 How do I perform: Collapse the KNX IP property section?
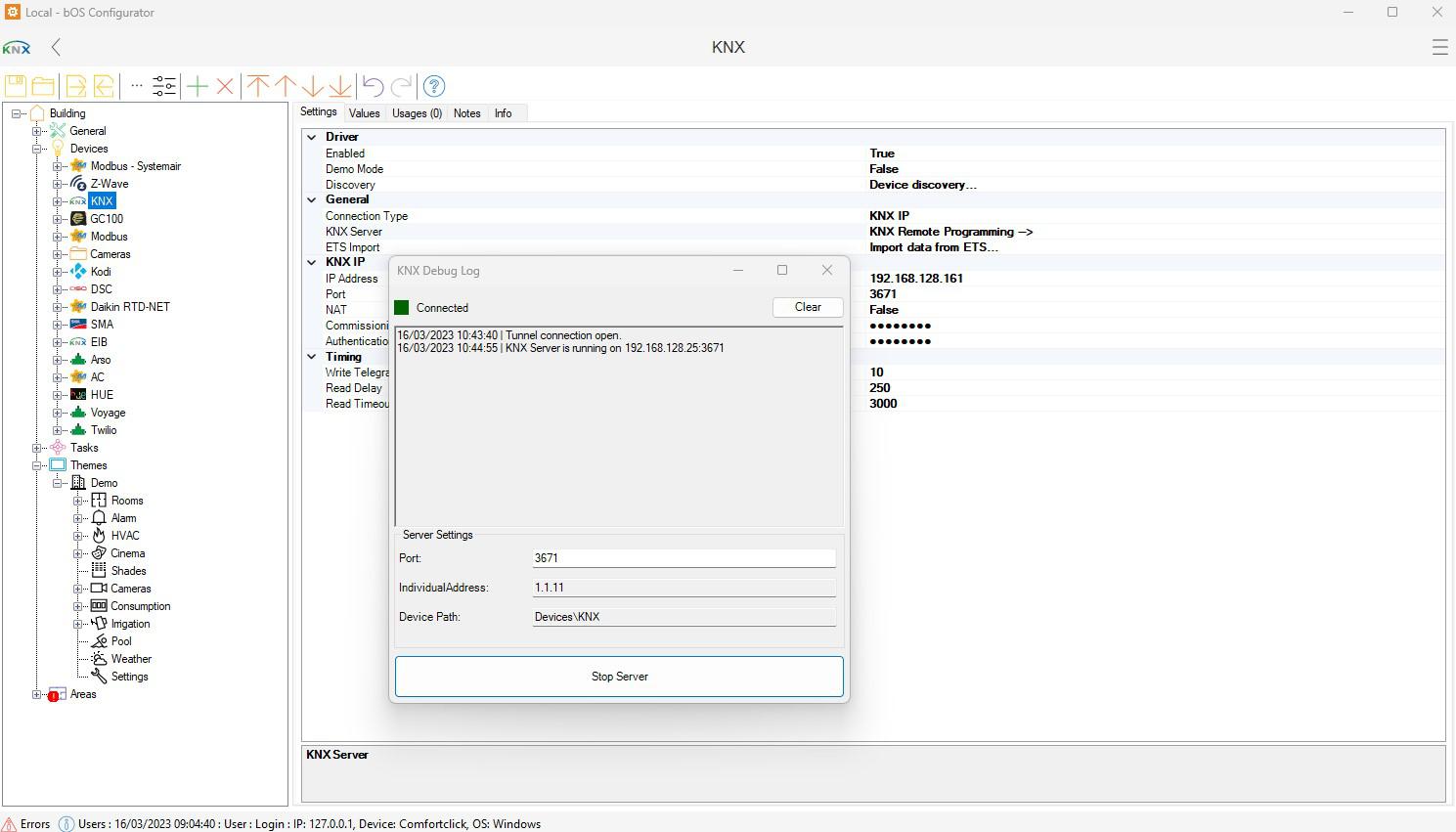311,263
